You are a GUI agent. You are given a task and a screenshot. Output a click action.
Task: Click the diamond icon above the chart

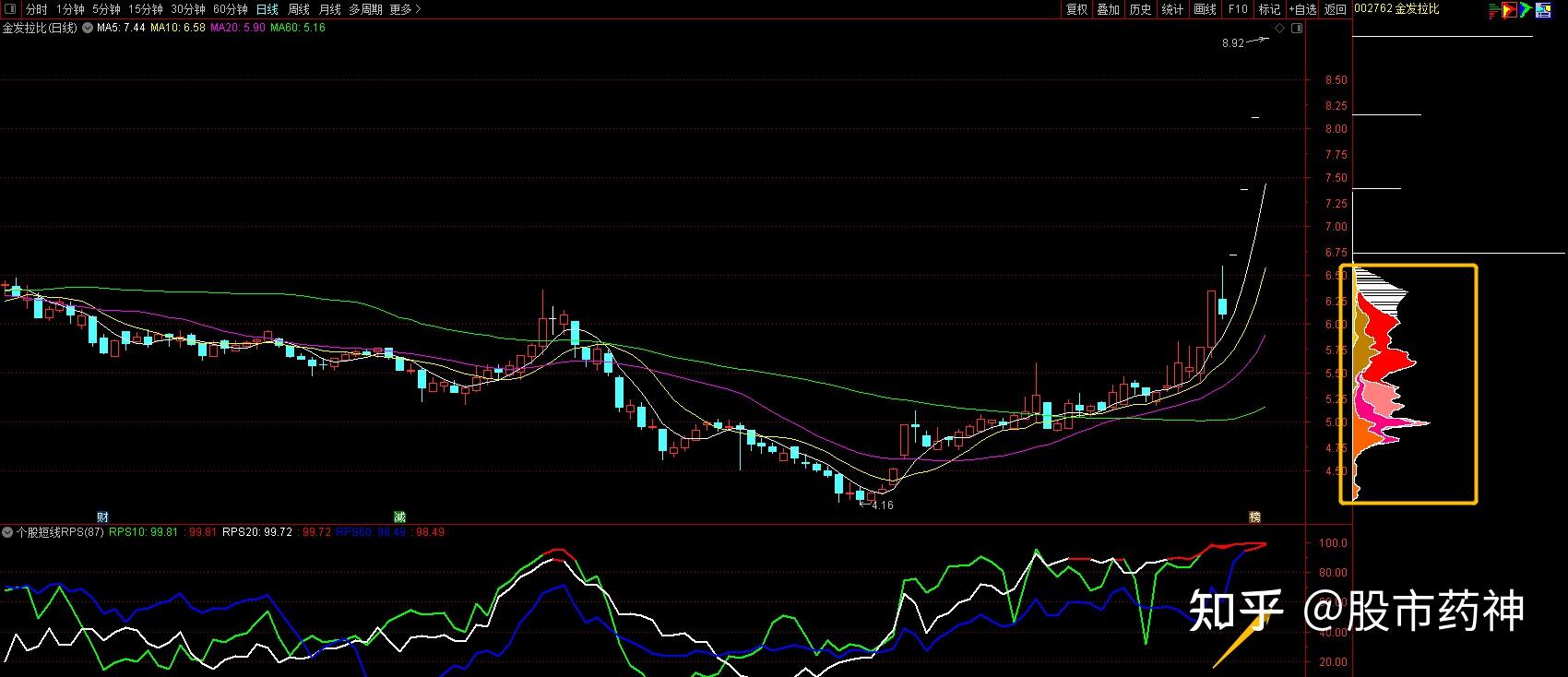1280,29
